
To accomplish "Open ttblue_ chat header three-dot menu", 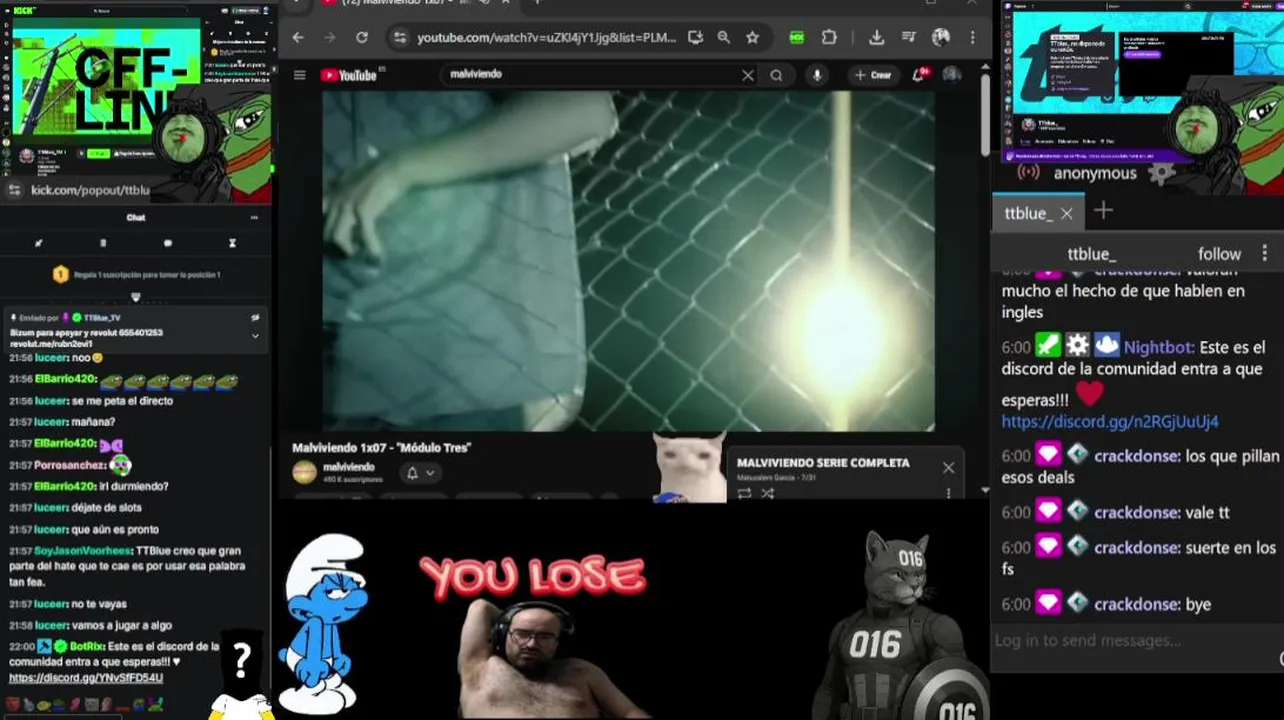I will (1264, 253).
